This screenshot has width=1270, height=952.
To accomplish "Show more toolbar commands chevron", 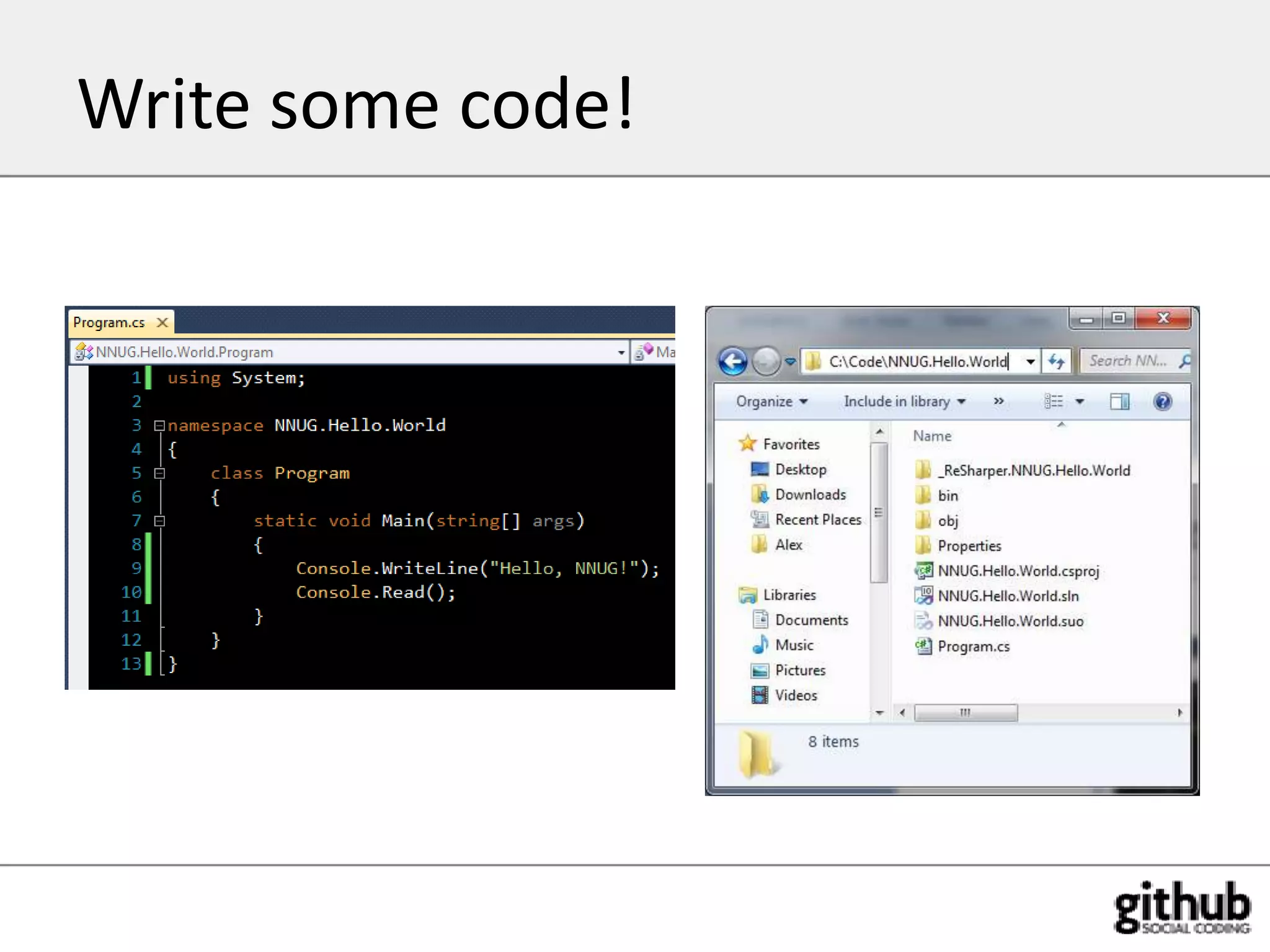I will (998, 401).
